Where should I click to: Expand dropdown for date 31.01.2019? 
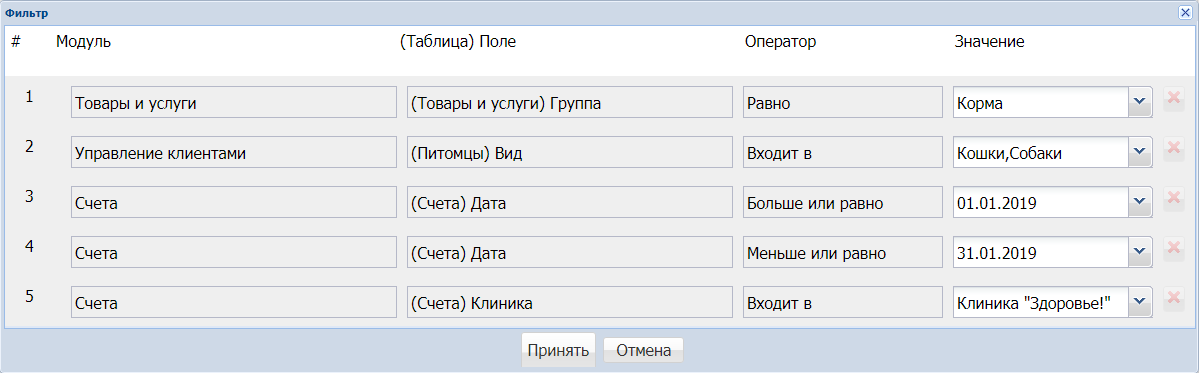tap(1140, 251)
